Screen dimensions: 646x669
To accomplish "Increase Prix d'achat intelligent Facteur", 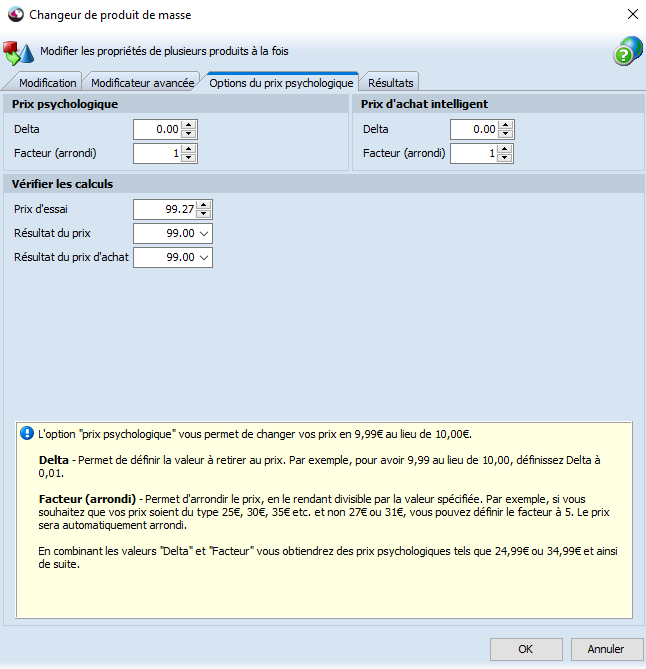I will point(505,149).
